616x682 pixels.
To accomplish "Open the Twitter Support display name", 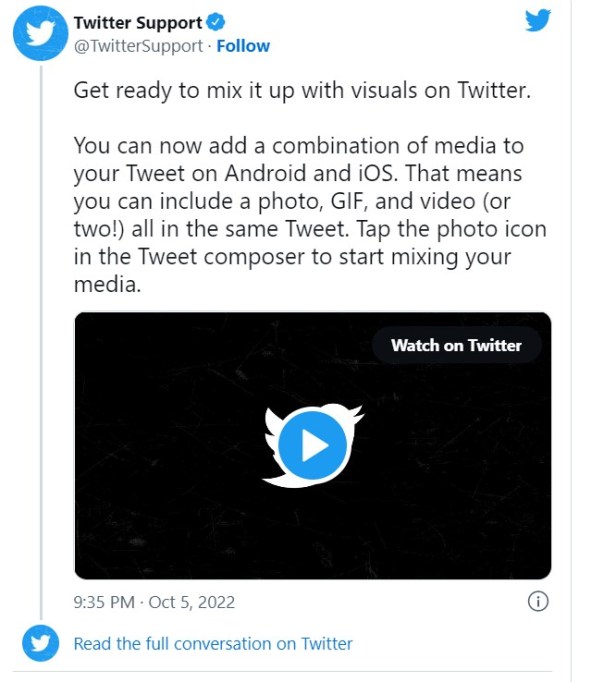I will (x=138, y=23).
